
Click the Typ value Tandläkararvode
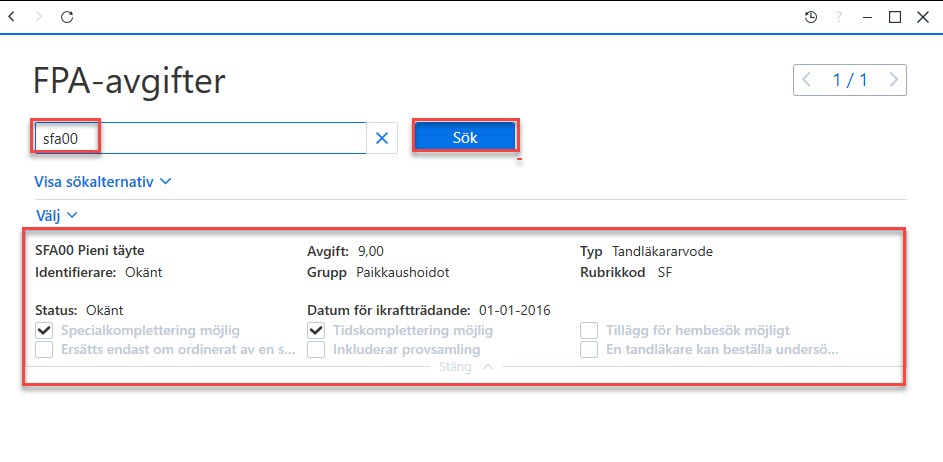662,251
